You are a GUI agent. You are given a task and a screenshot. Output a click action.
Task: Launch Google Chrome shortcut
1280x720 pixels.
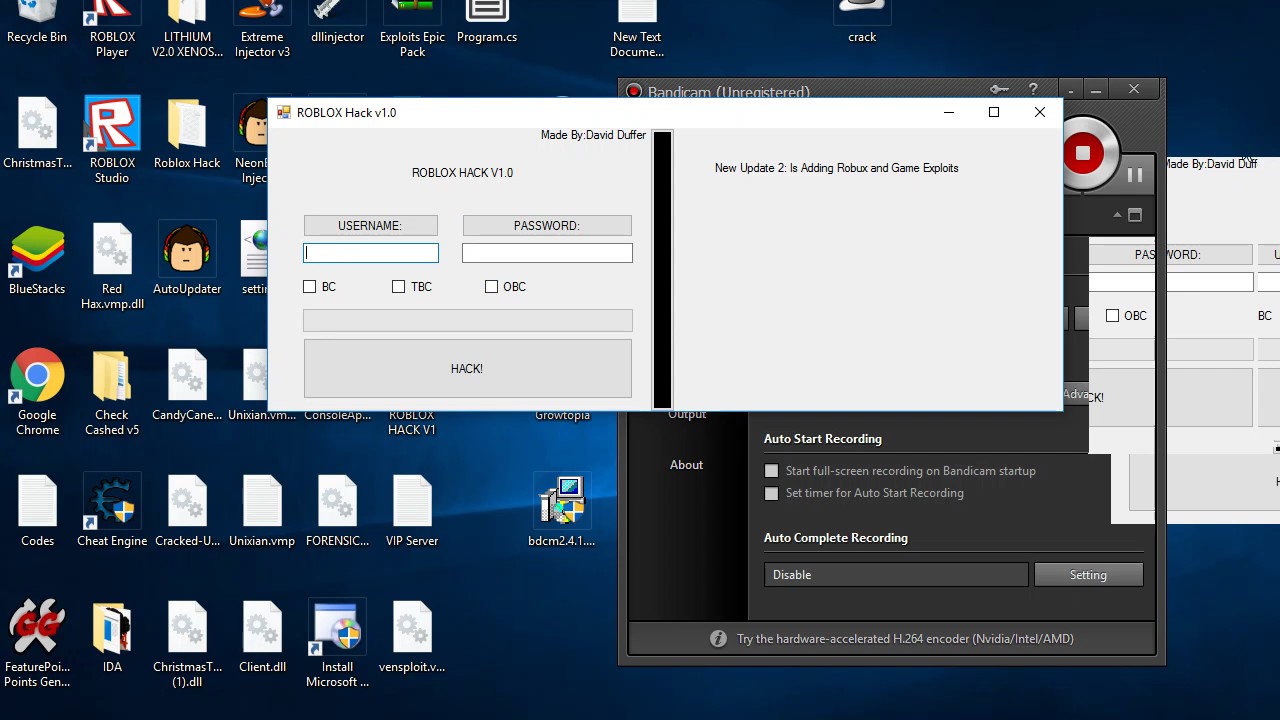pyautogui.click(x=37, y=392)
